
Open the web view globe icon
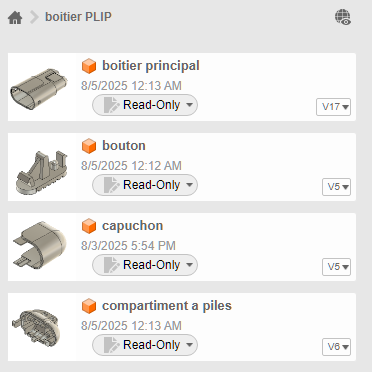343,17
